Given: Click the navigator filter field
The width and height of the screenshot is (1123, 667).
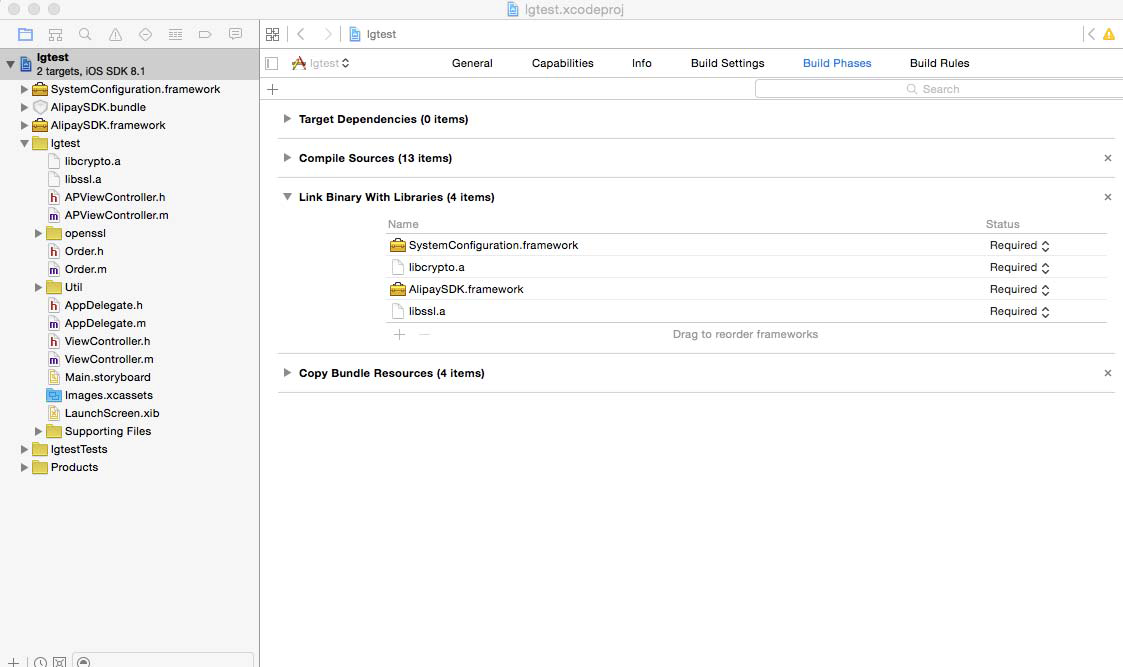Looking at the screenshot, I should pos(163,661).
